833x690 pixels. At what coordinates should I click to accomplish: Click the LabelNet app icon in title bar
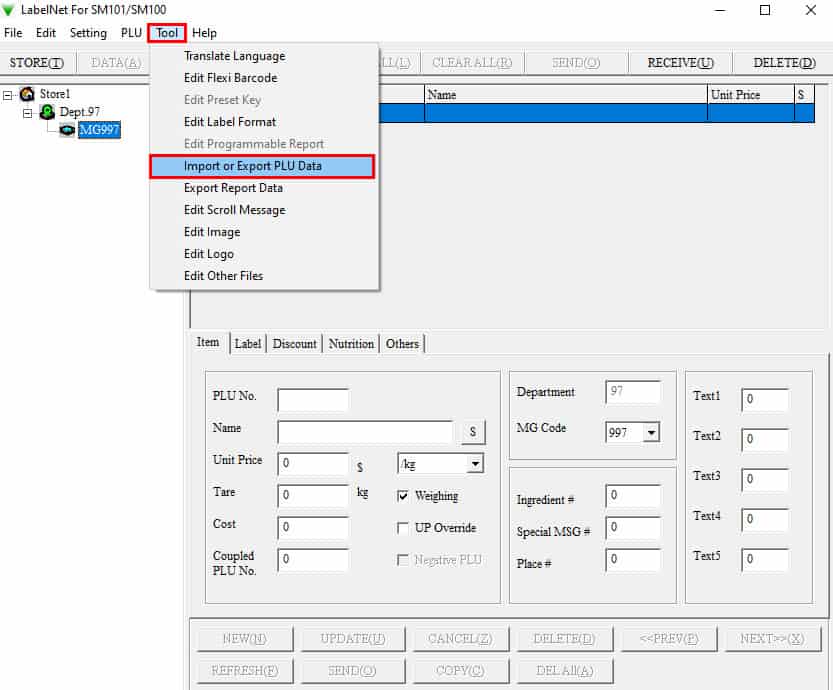[8, 10]
